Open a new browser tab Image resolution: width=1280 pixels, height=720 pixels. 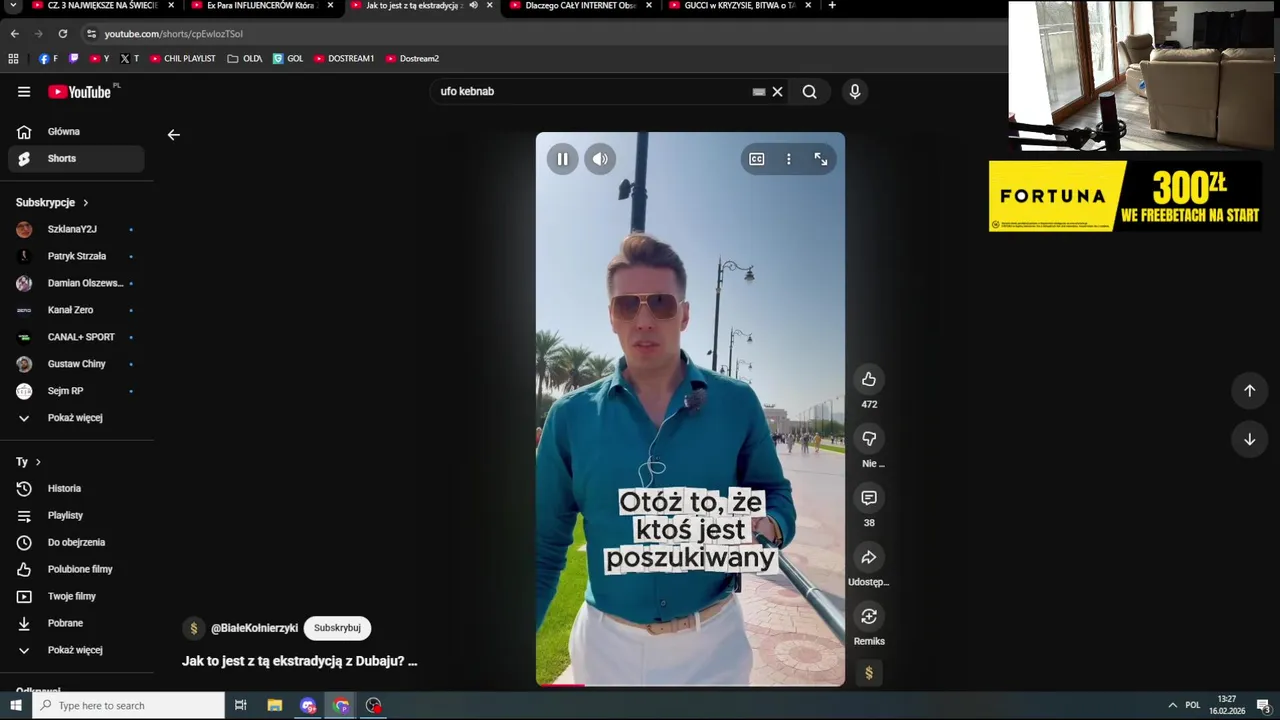832,5
